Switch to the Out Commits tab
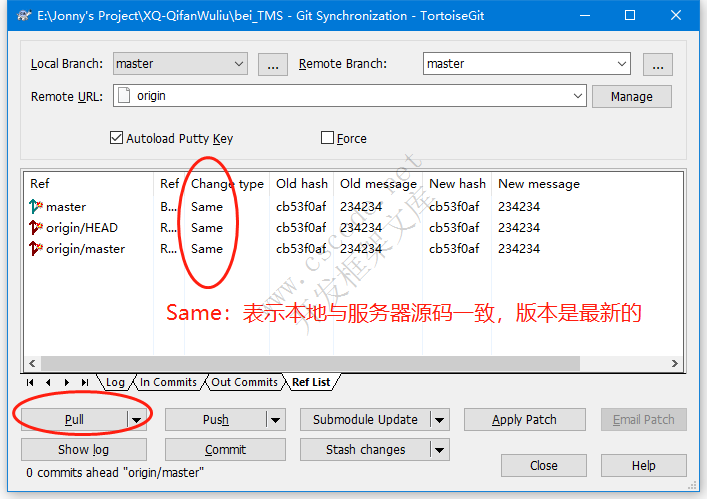This screenshot has width=707, height=499. 244,382
